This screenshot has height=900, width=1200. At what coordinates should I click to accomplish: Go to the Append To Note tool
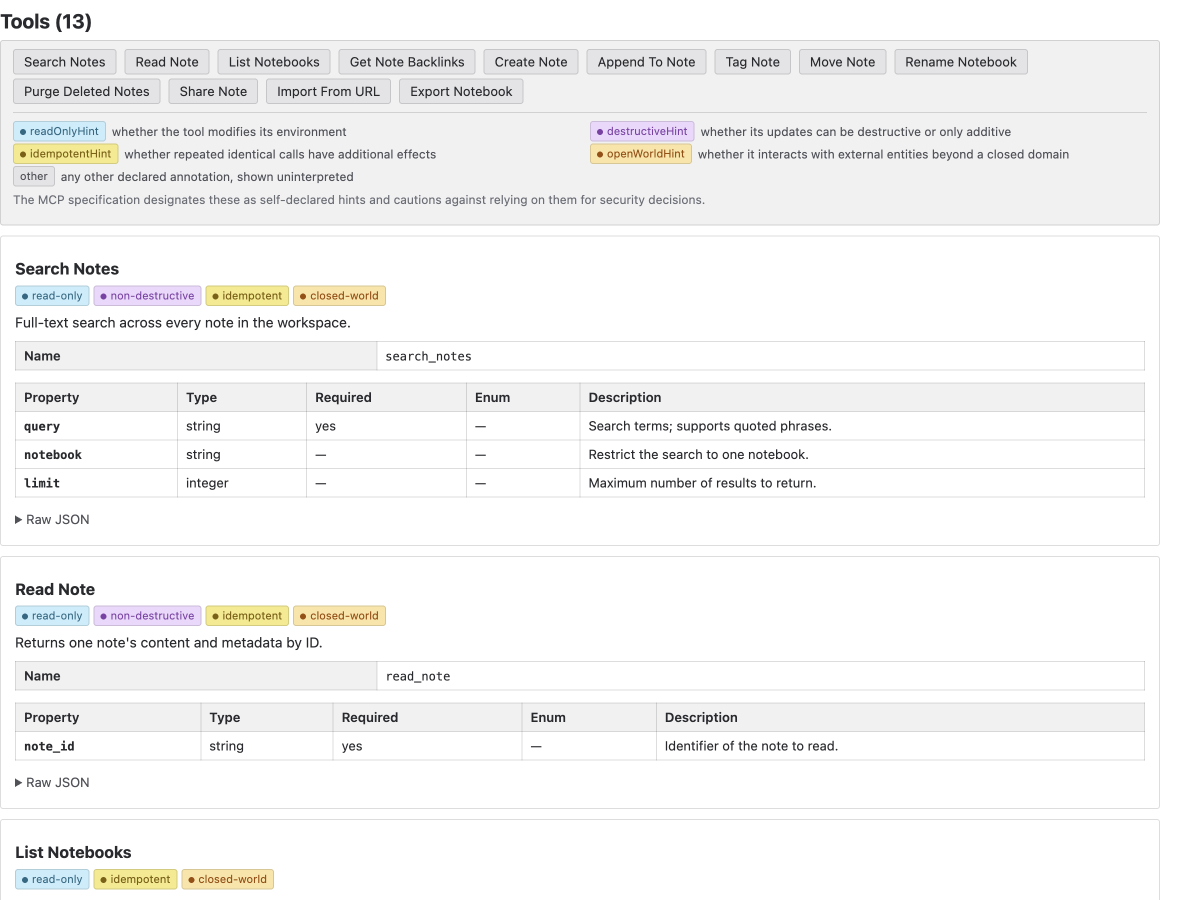[646, 62]
